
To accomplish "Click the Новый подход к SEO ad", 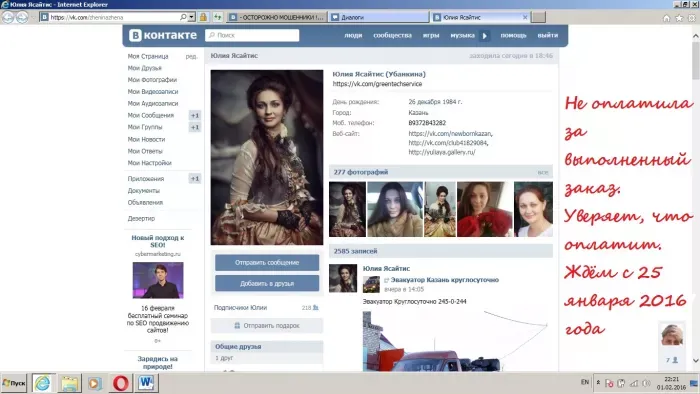I will tap(158, 241).
